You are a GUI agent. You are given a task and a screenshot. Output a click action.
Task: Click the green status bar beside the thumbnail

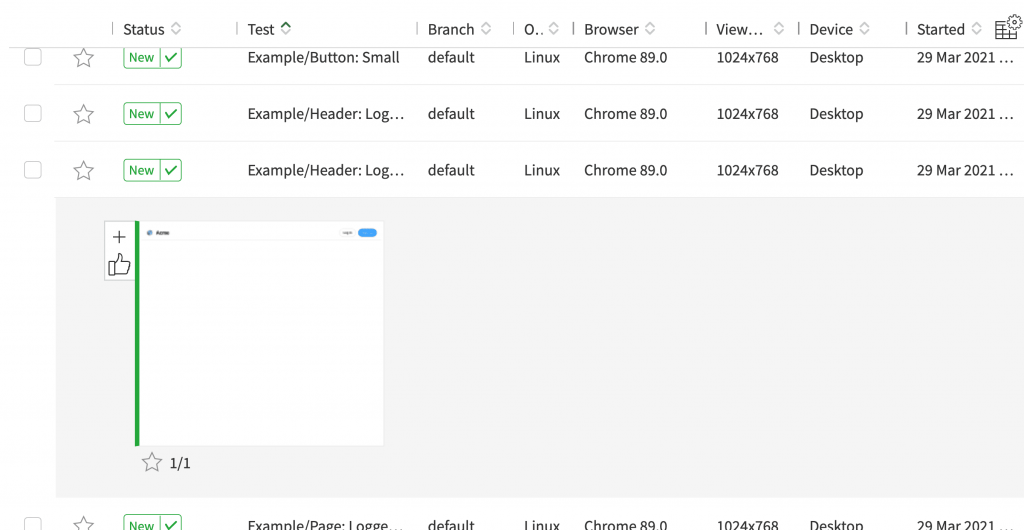coord(137,333)
